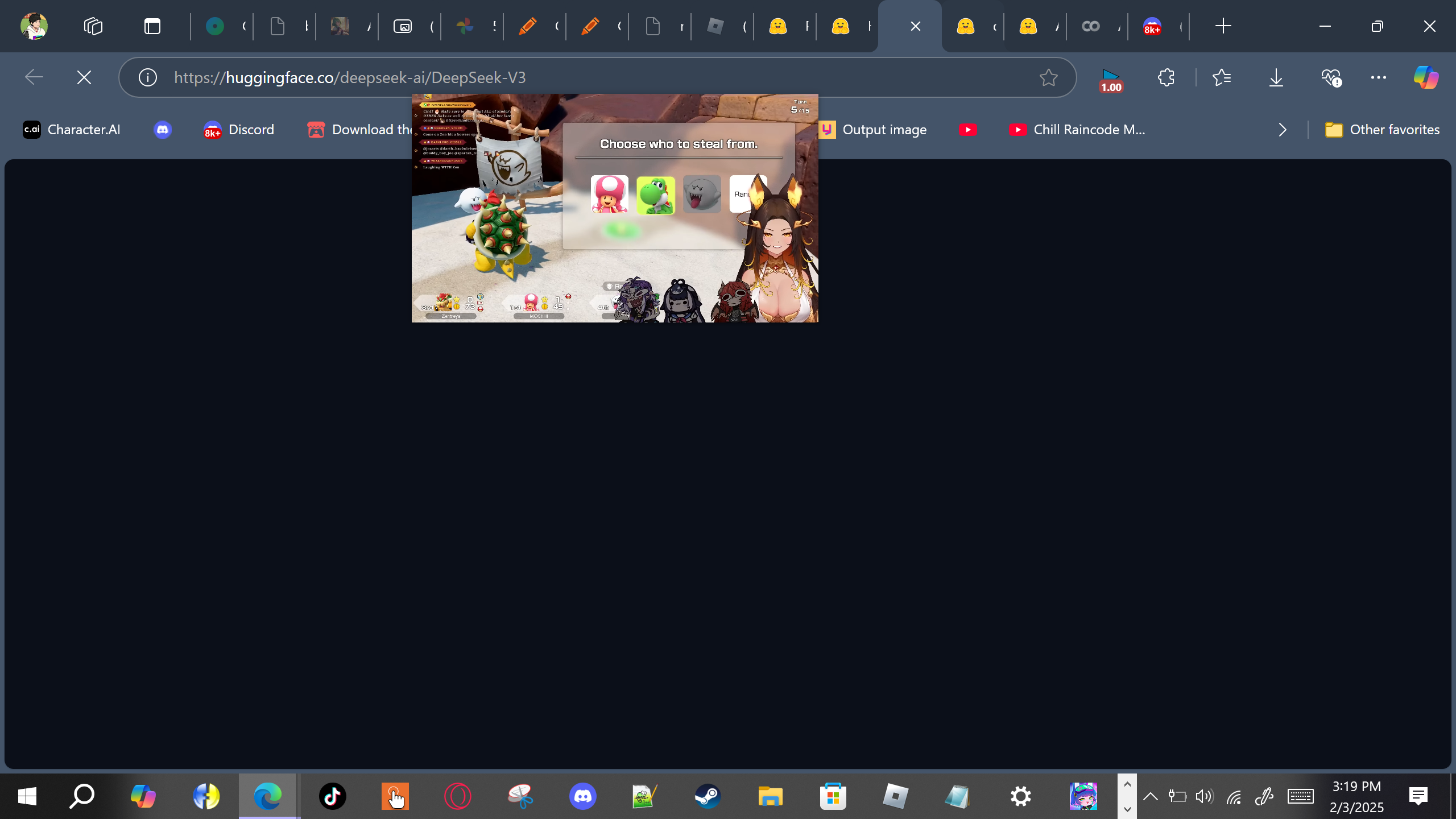Open Browser essentials heart icon
This screenshot has height=819, width=1456.
click(1331, 77)
